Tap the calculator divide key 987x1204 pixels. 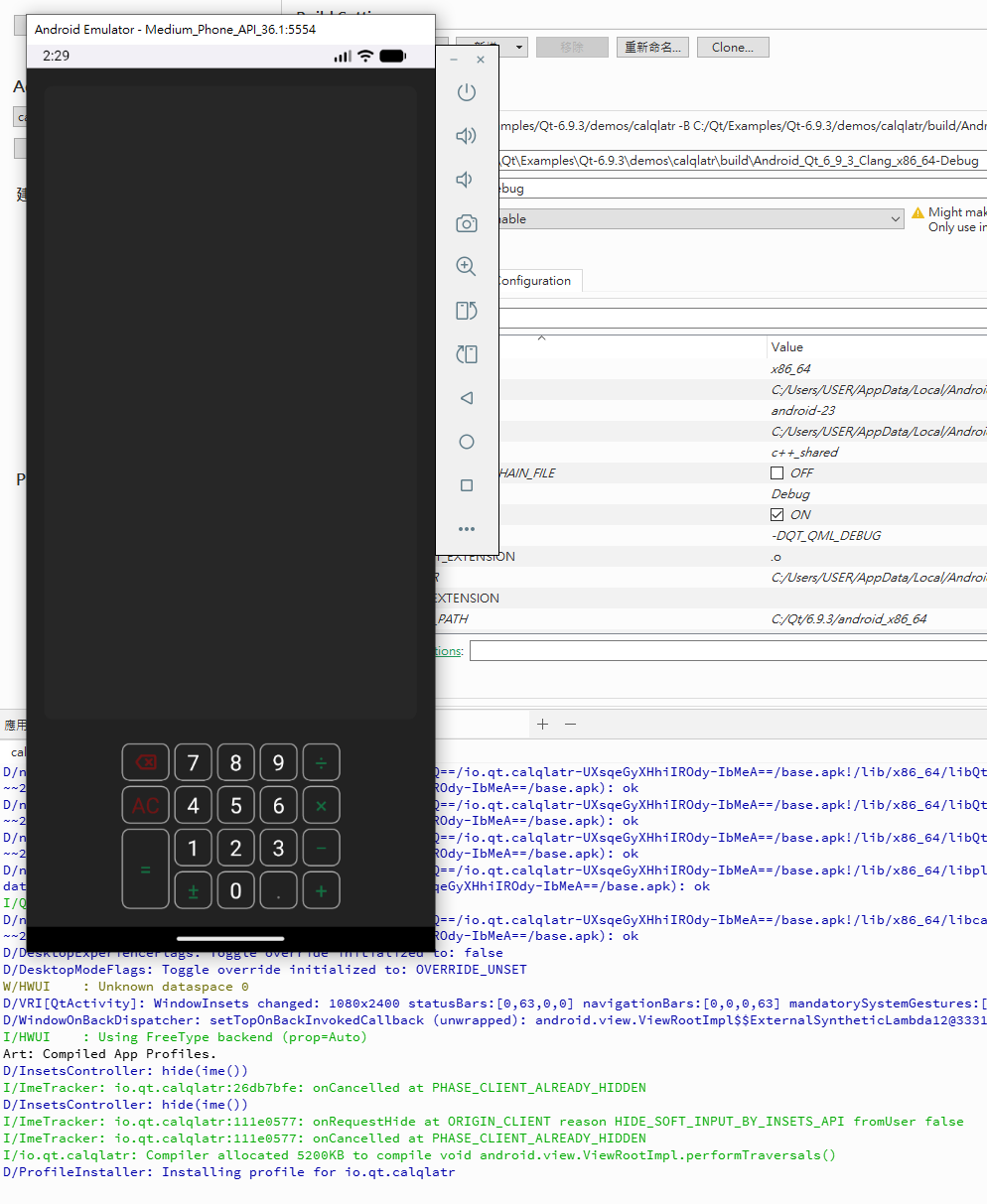click(x=321, y=762)
